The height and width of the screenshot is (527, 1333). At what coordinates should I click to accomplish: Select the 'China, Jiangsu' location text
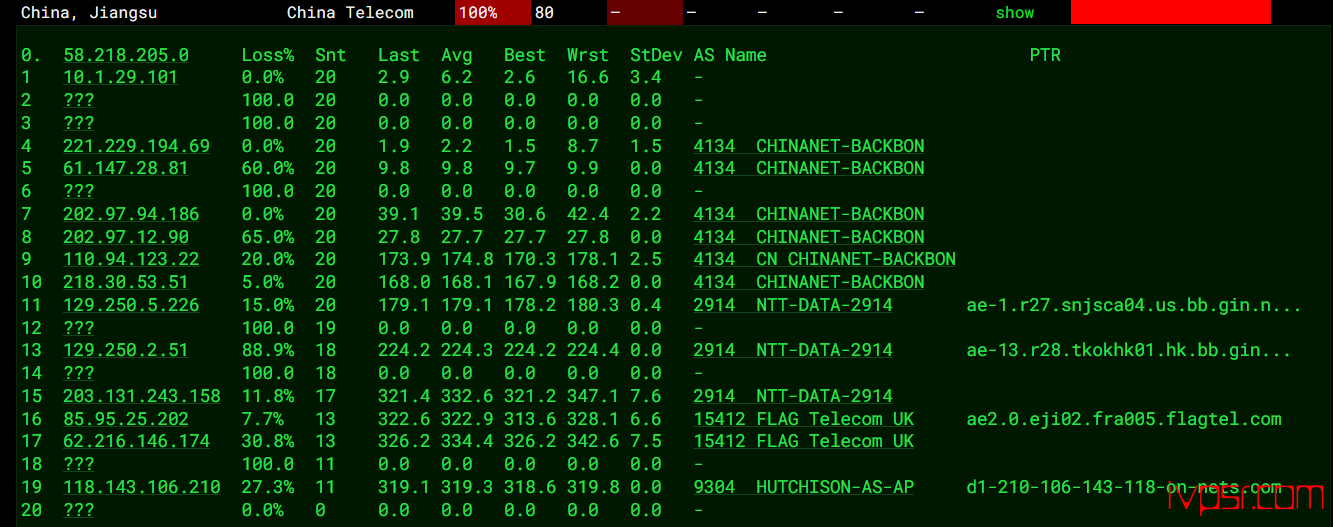[89, 13]
